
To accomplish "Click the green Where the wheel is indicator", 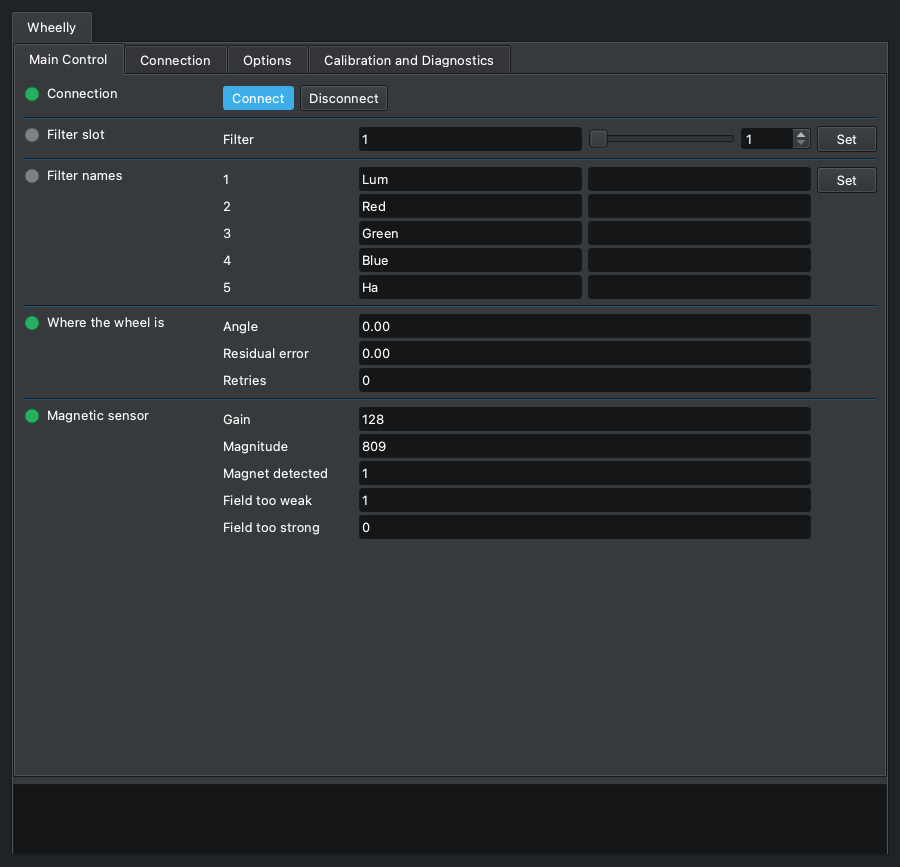I will [x=32, y=323].
